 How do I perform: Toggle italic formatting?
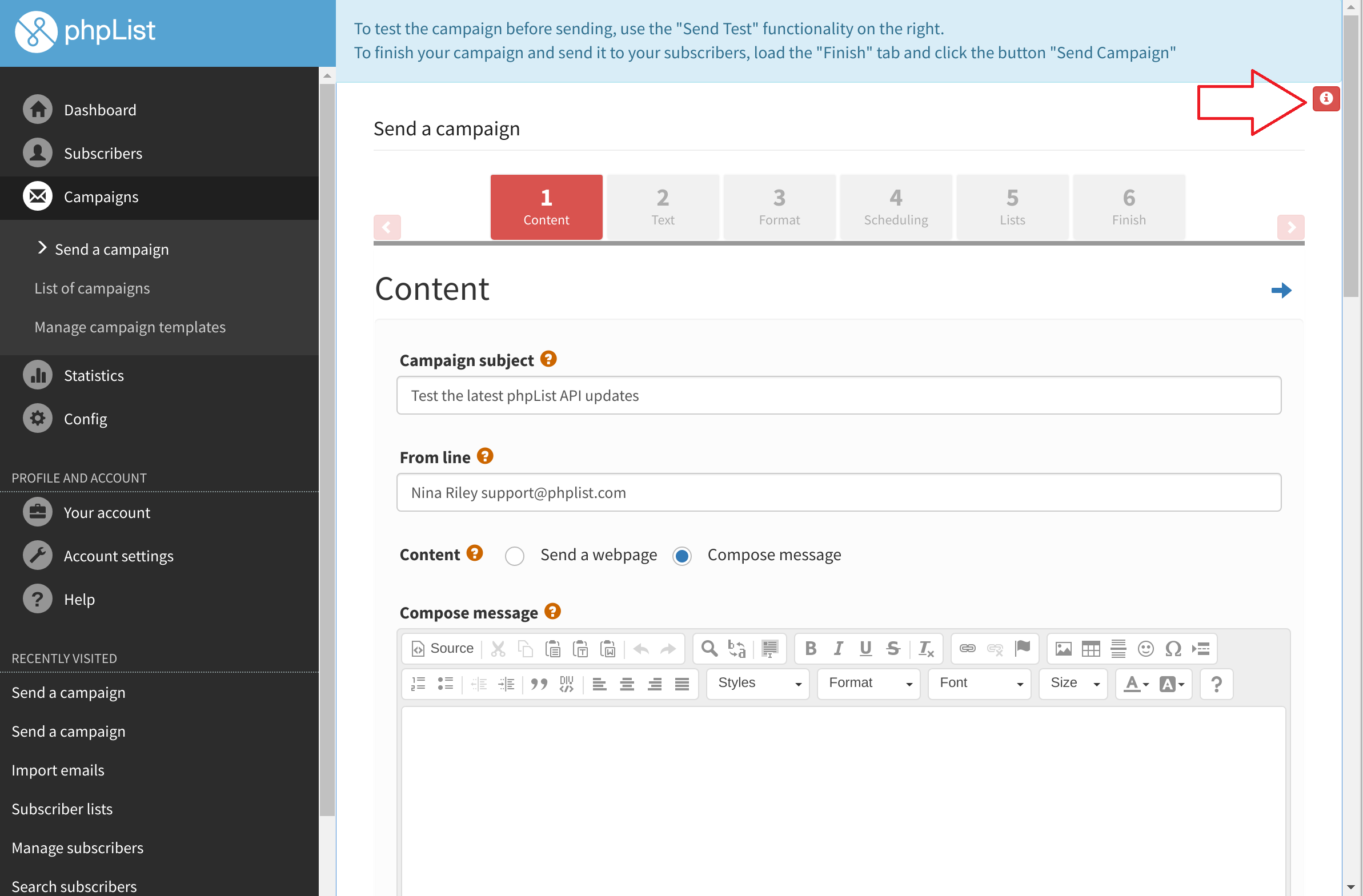pyautogui.click(x=838, y=649)
